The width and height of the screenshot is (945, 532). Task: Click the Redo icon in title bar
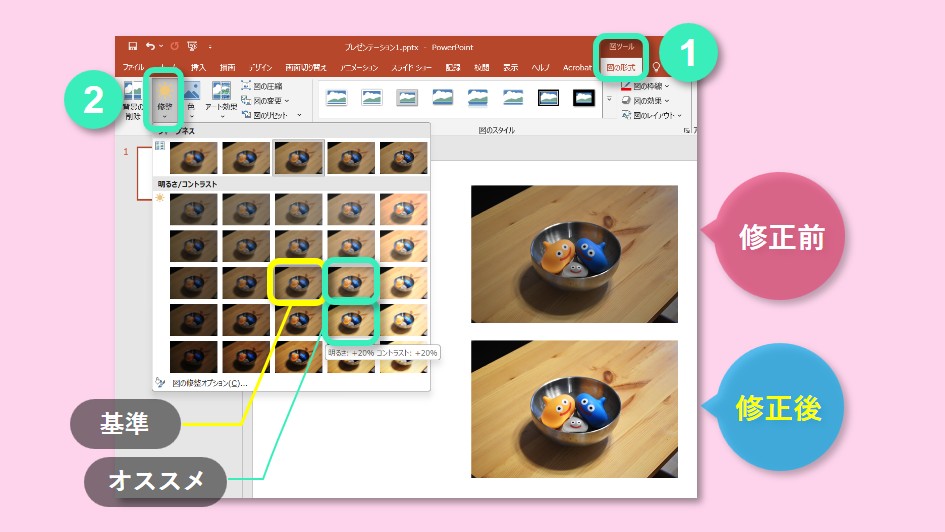click(x=175, y=46)
